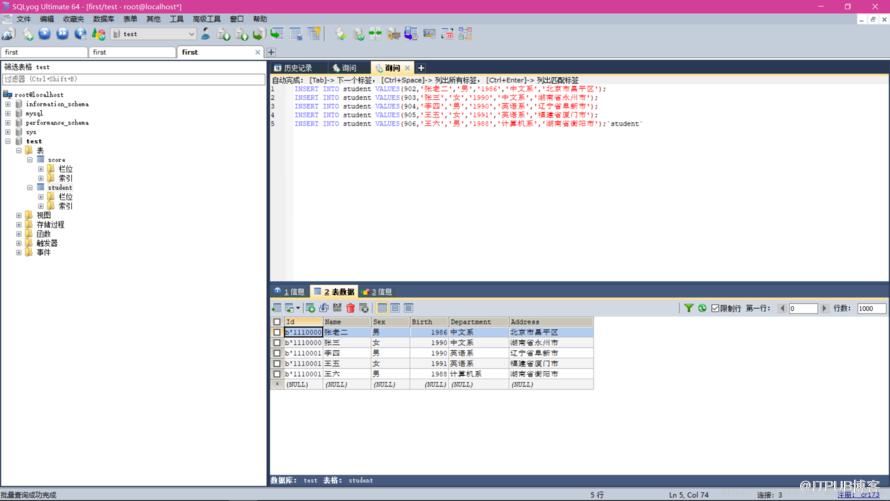Click the execute and edit resultset icon

point(81,34)
